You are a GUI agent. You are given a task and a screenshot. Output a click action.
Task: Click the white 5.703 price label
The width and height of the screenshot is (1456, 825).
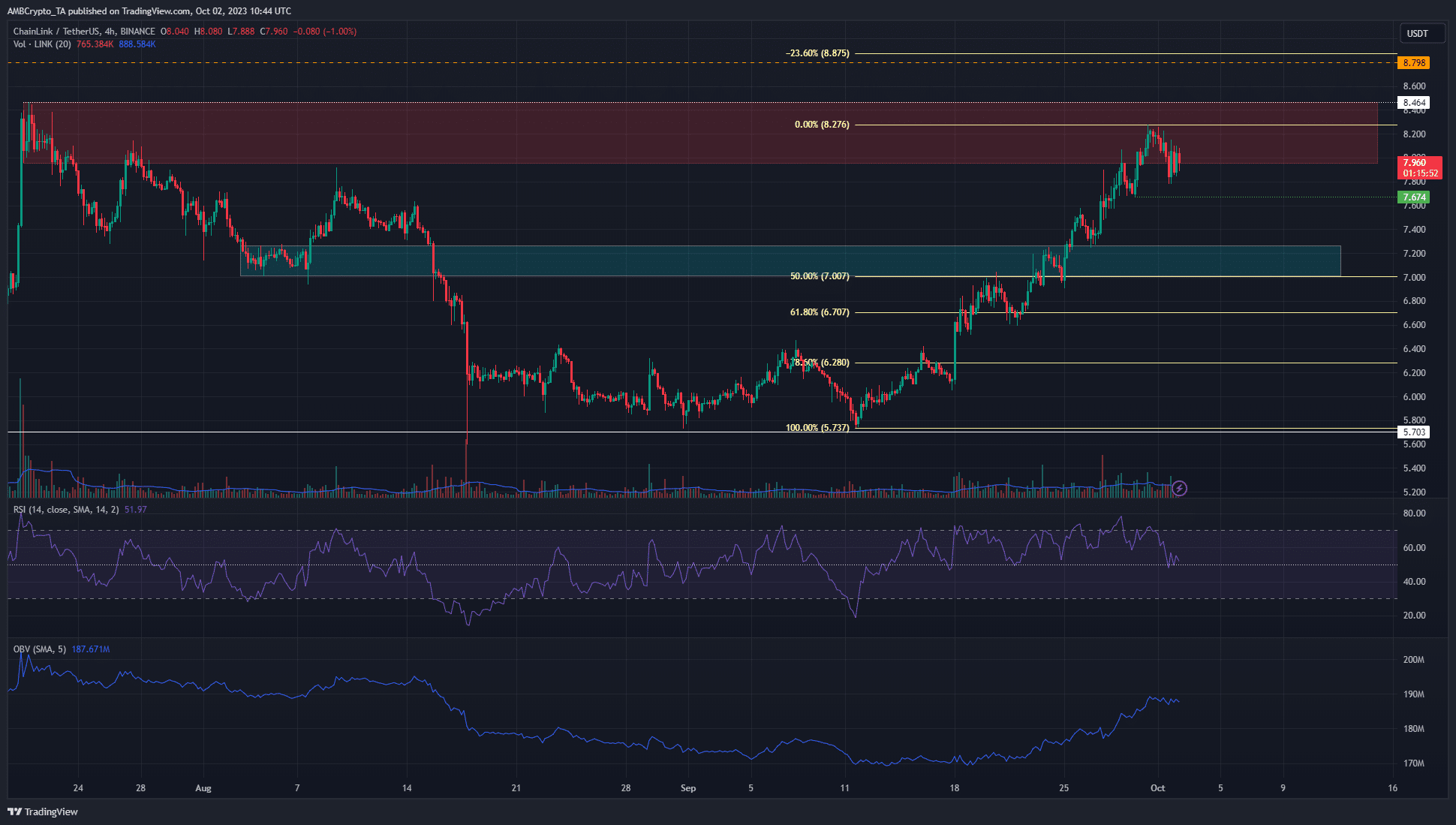click(1414, 432)
